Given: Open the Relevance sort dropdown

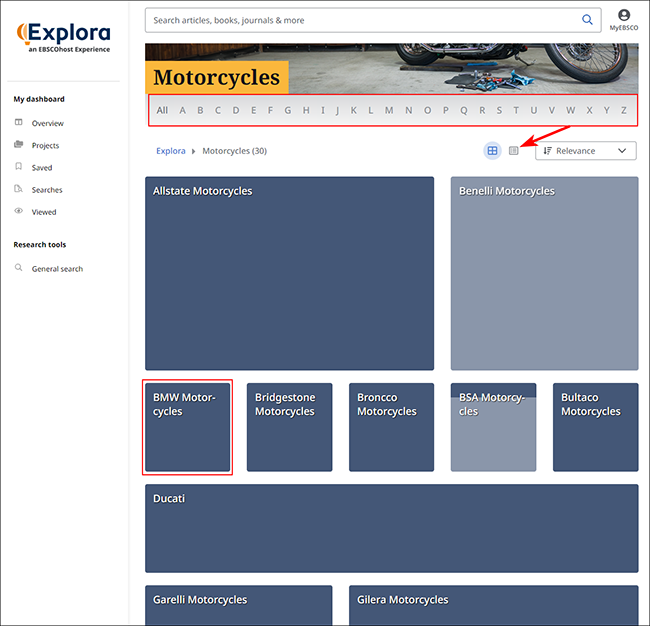Looking at the screenshot, I should [586, 150].
